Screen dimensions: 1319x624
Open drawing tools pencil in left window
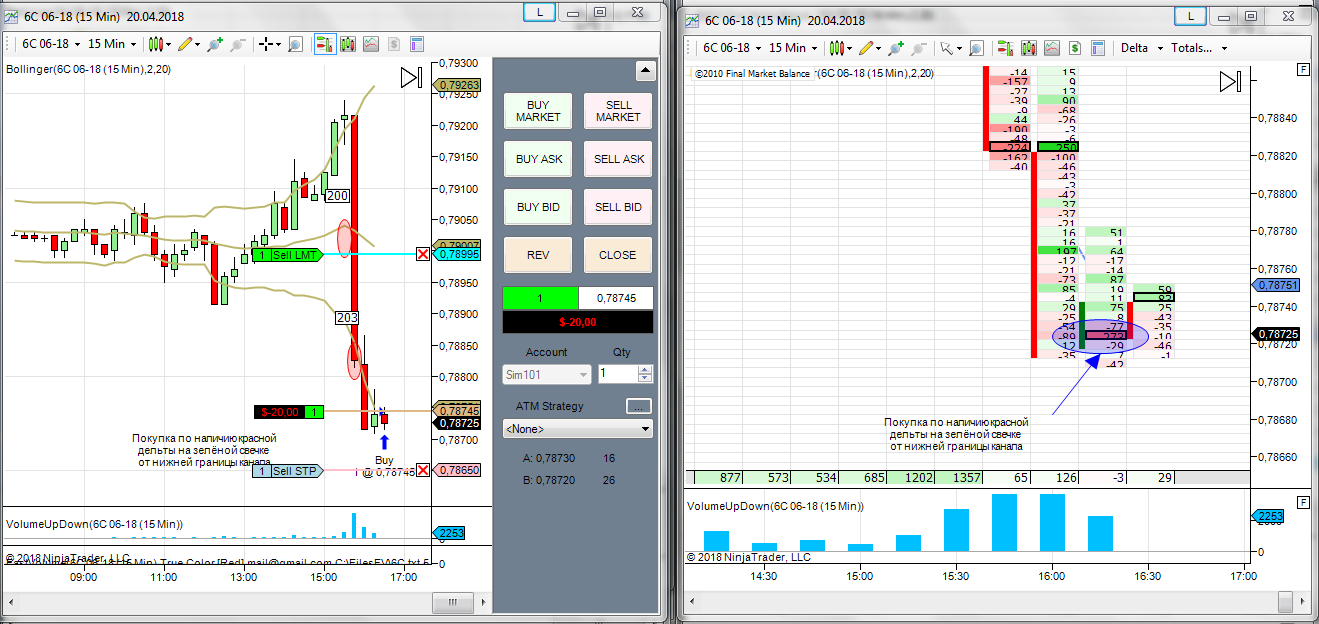coord(189,44)
